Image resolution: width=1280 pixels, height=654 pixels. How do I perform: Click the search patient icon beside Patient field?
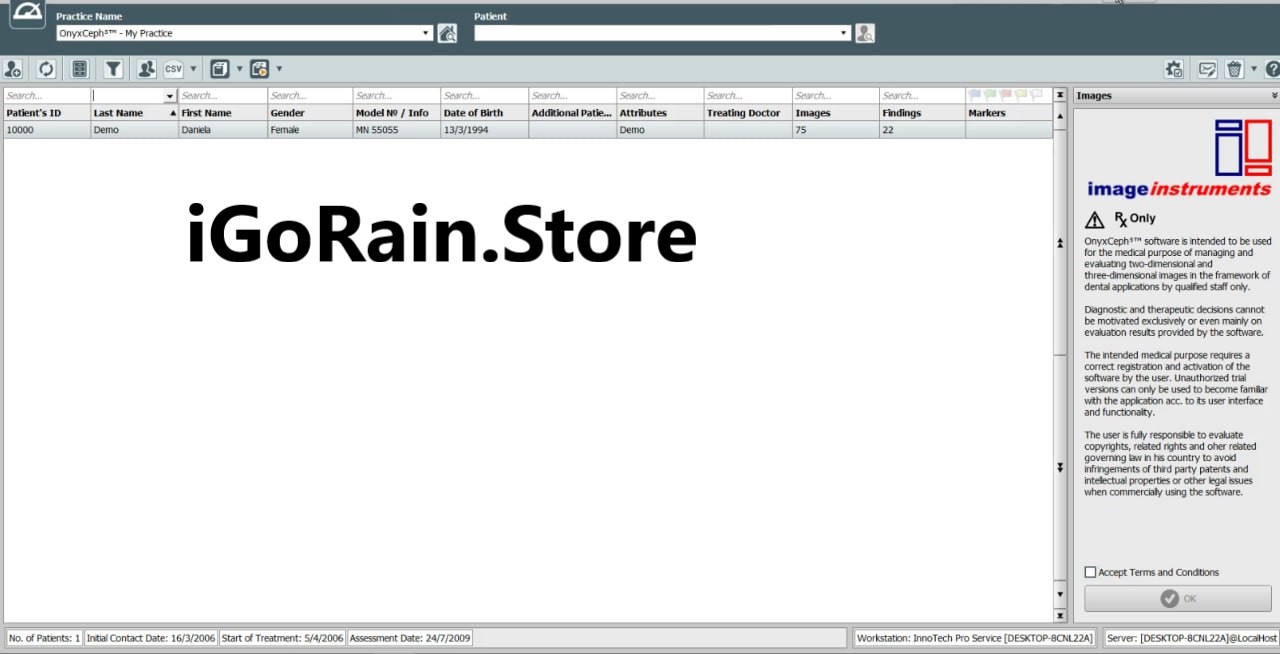point(865,33)
